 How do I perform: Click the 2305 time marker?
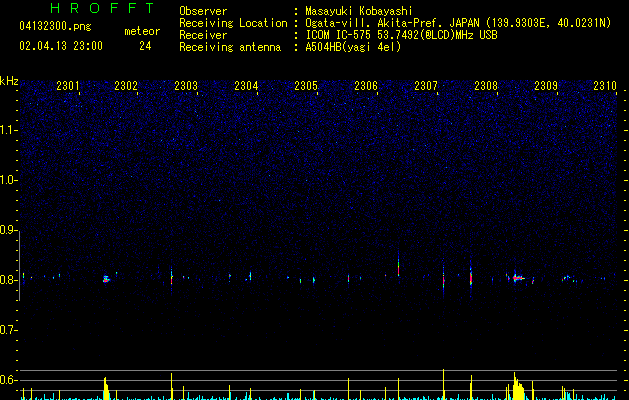(306, 85)
